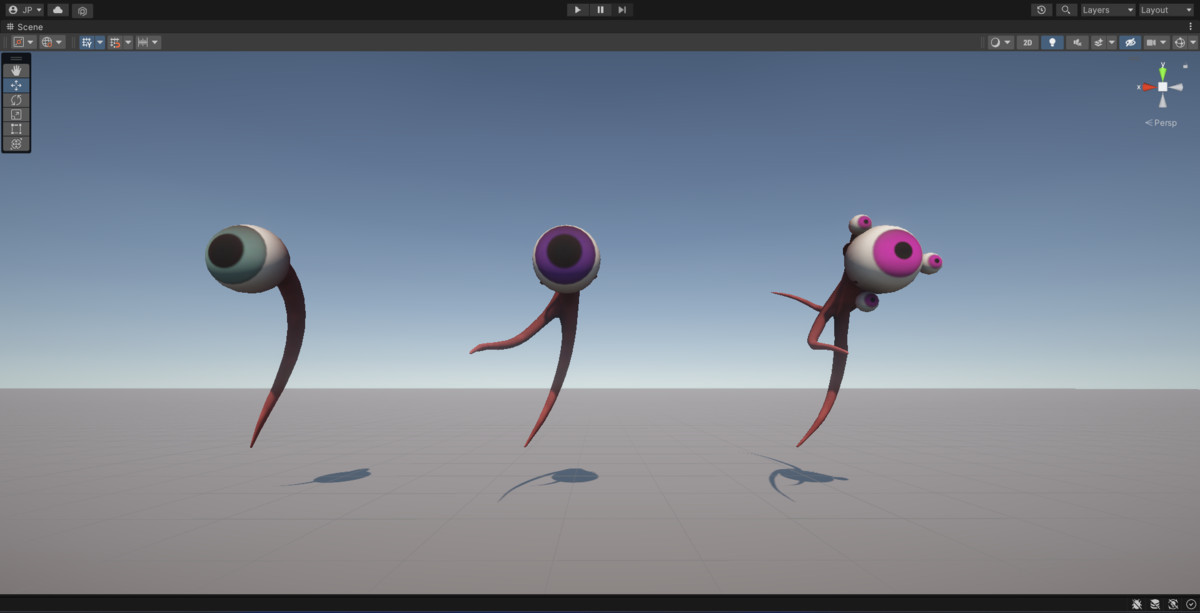This screenshot has height=613, width=1200.
Task: Toggle hidden objects scene visibility
Action: click(1130, 43)
